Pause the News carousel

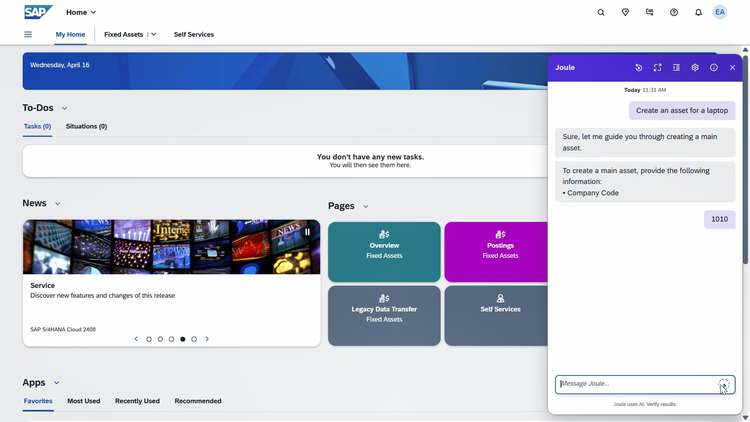coord(308,232)
